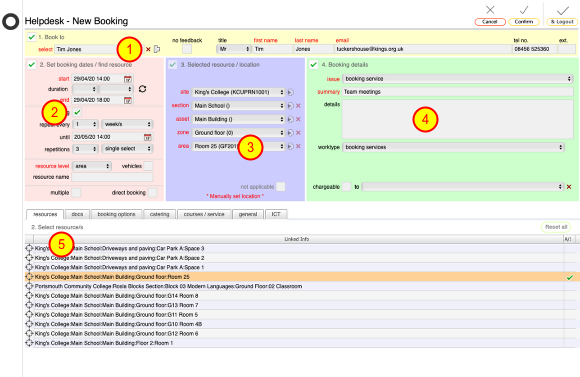The width and height of the screenshot is (580, 377).
Task: Enable the vehicles checkbox
Action: coord(148,166)
